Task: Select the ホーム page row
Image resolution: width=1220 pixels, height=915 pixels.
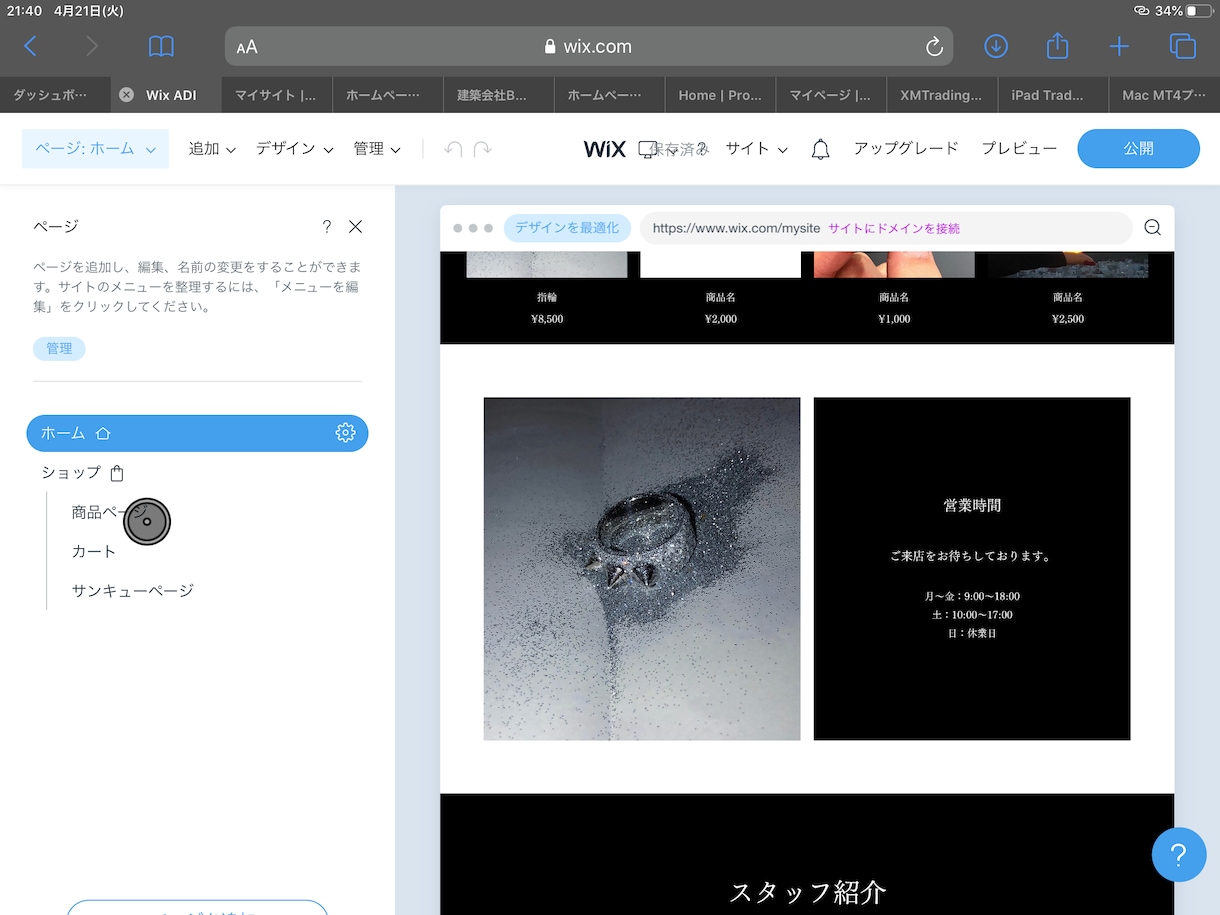Action: (x=197, y=433)
